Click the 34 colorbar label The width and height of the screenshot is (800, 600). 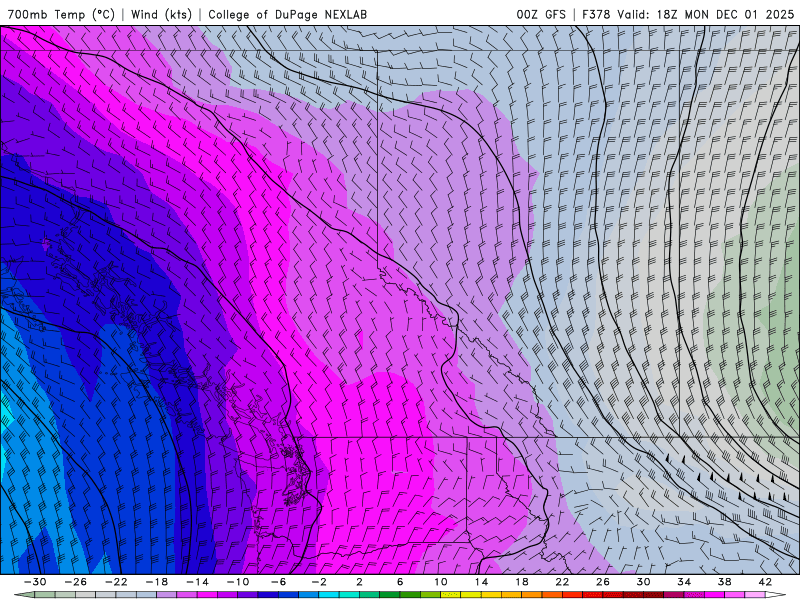pos(684,582)
